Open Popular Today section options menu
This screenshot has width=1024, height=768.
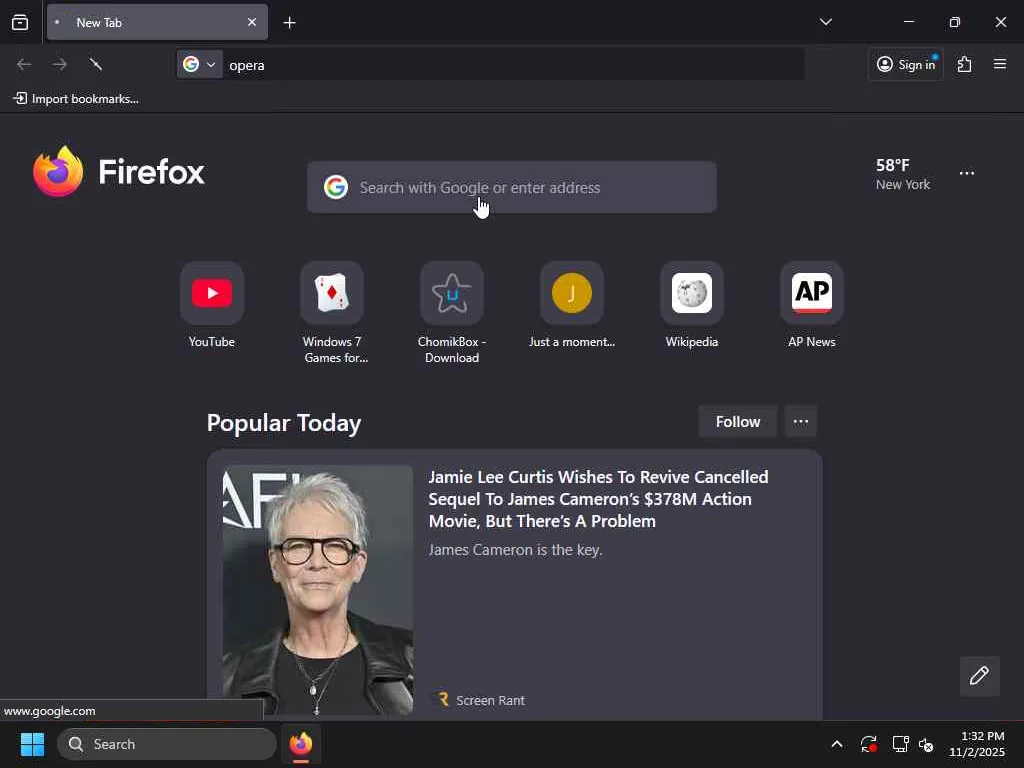[x=801, y=422]
